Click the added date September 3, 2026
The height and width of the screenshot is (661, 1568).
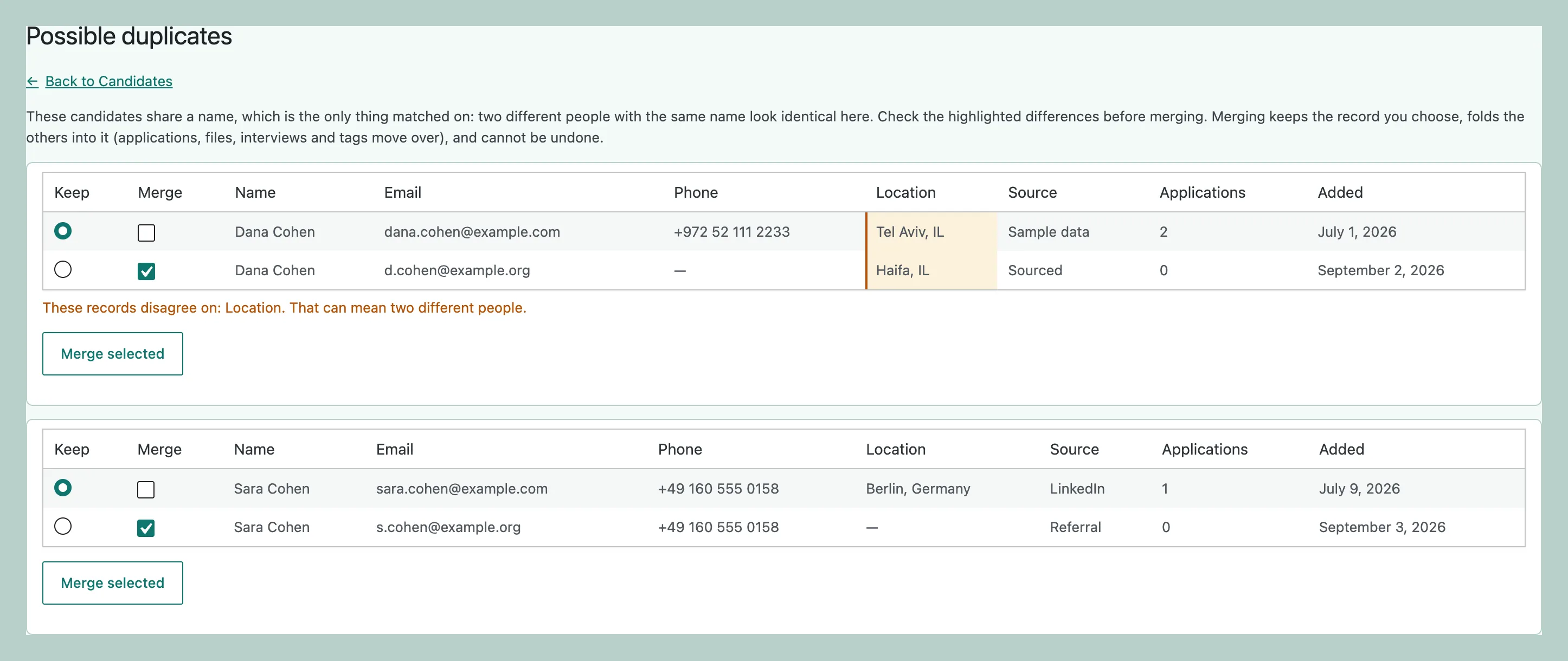tap(1381, 527)
